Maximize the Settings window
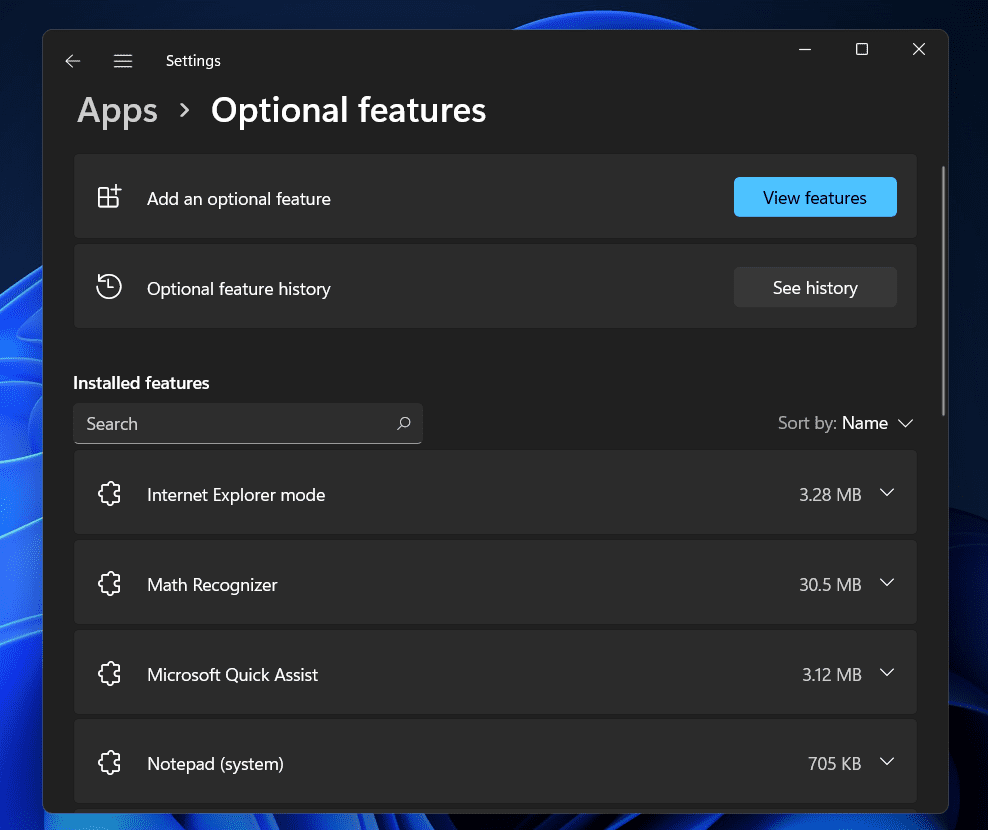This screenshot has width=988, height=830. click(x=862, y=49)
